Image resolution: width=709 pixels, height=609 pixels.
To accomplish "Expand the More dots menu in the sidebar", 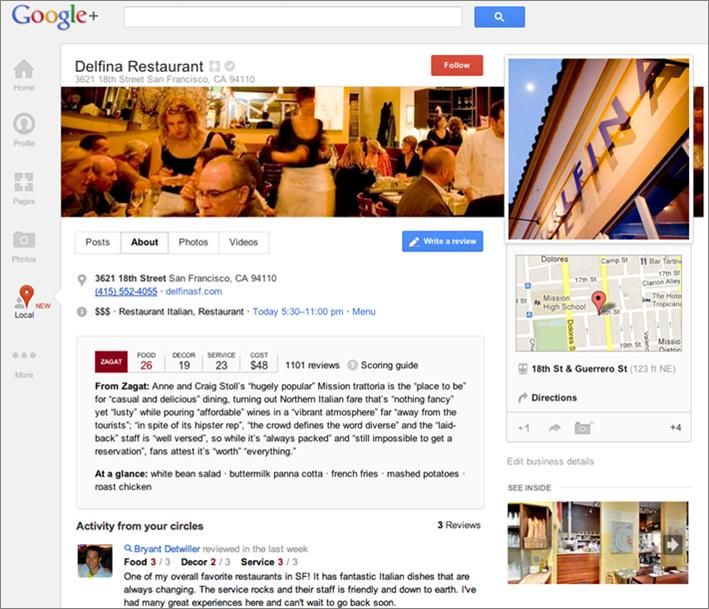I will [x=24, y=355].
